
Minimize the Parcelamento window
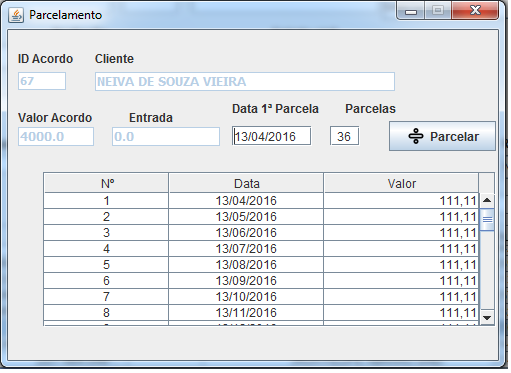coord(411,11)
